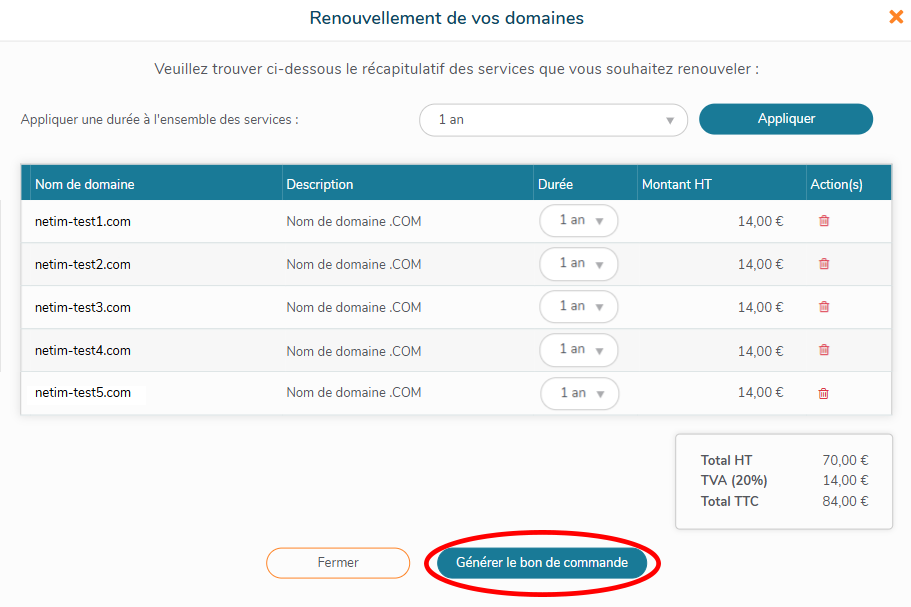Delete netim-test1.com using its trash icon
The width and height of the screenshot is (911, 607).
pyautogui.click(x=824, y=221)
